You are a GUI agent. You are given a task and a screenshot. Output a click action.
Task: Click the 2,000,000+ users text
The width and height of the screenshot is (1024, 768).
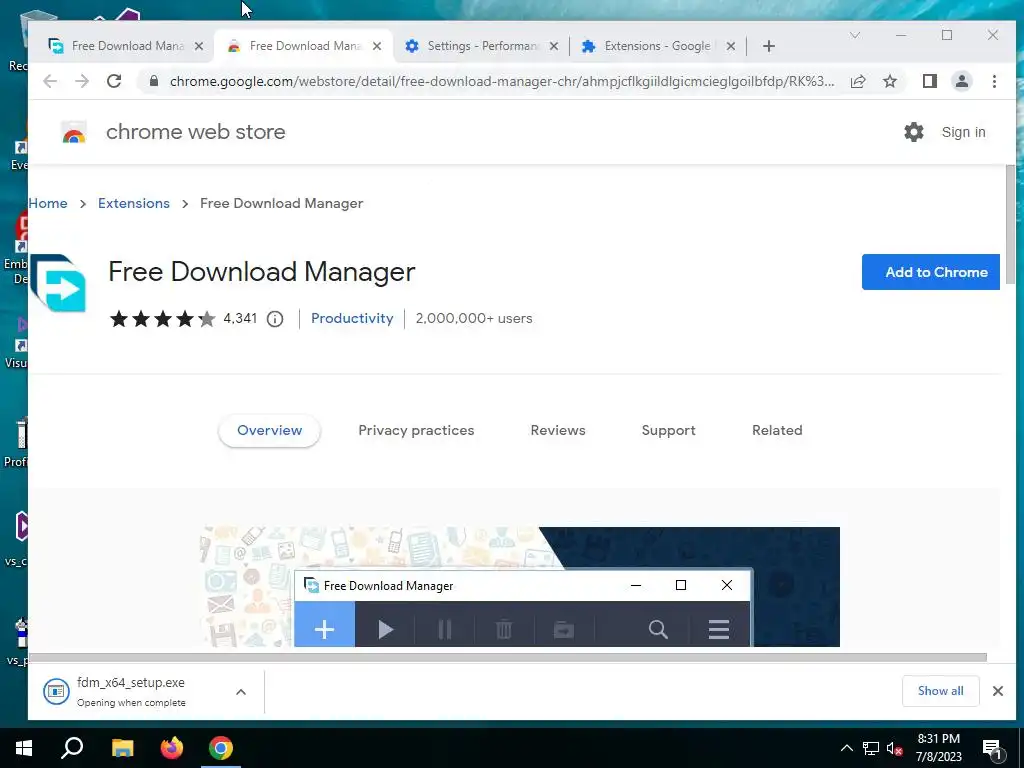tap(474, 319)
